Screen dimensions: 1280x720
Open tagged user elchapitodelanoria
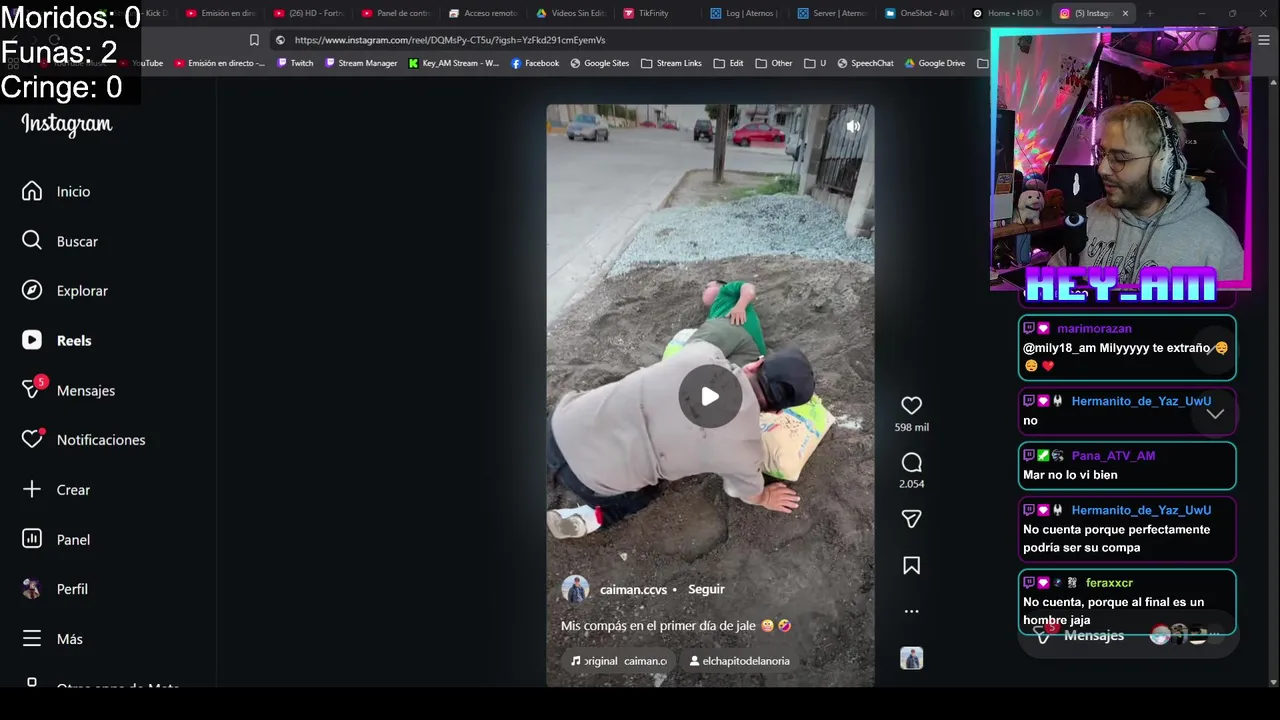click(x=740, y=661)
